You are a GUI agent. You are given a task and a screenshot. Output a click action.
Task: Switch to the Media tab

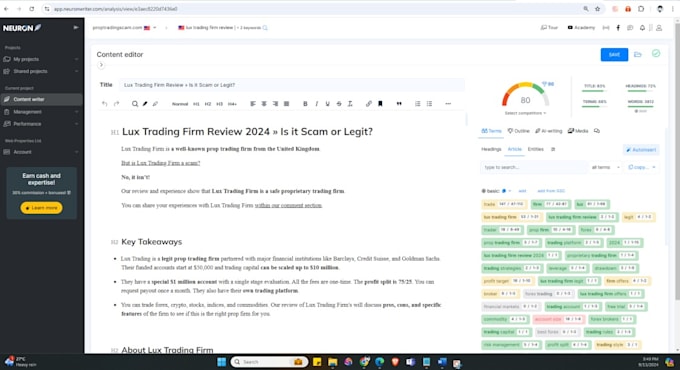pyautogui.click(x=578, y=131)
